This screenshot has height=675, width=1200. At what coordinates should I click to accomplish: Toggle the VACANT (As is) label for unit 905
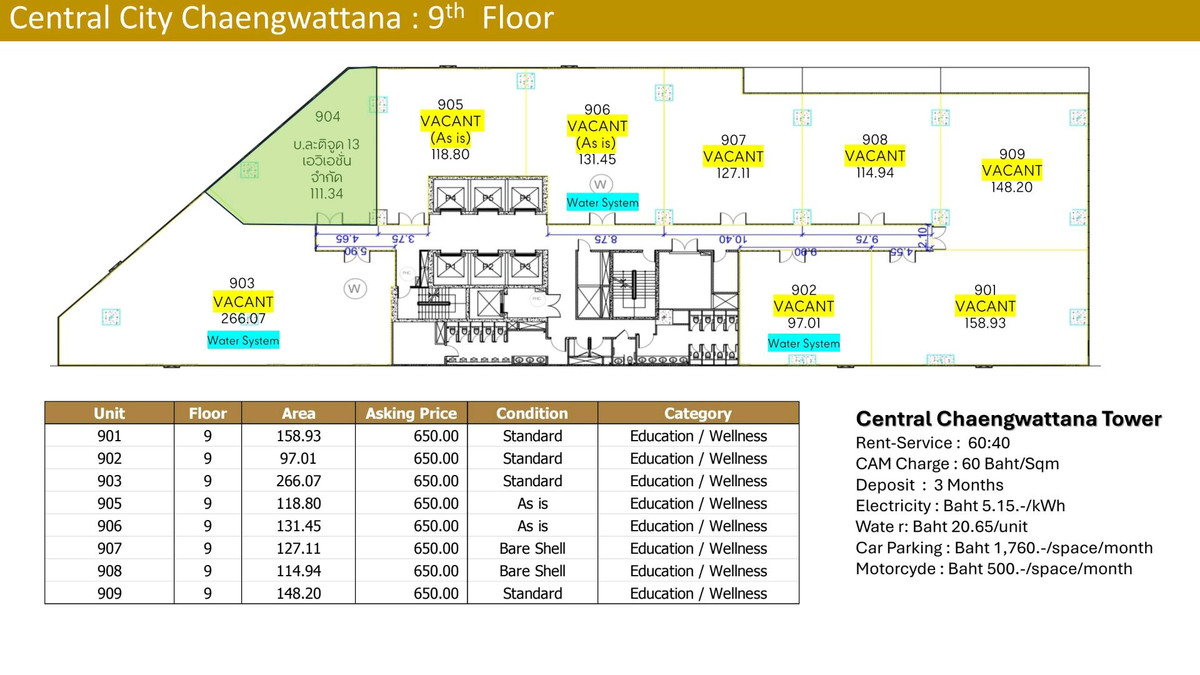pos(450,128)
